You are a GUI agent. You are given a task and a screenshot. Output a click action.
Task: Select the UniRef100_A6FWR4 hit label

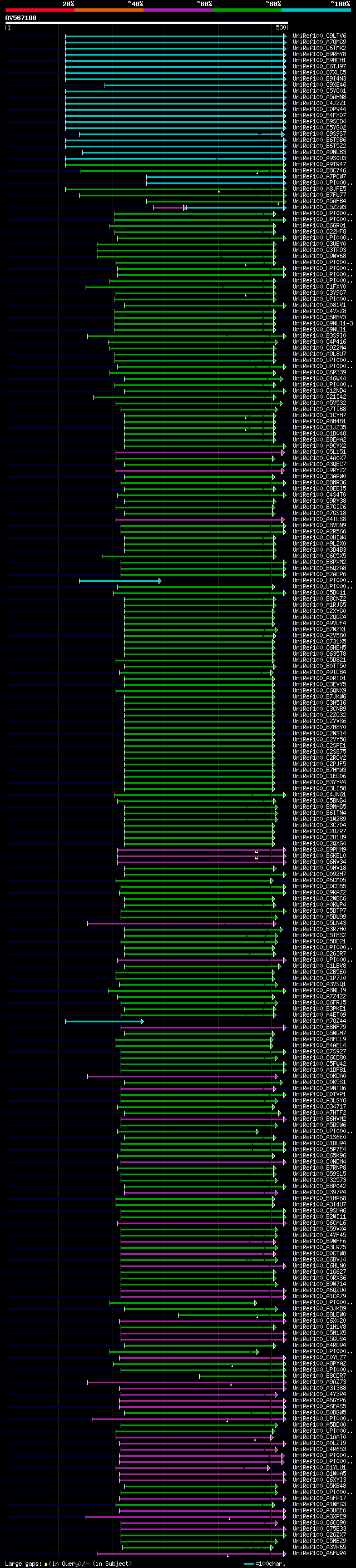point(319,1553)
